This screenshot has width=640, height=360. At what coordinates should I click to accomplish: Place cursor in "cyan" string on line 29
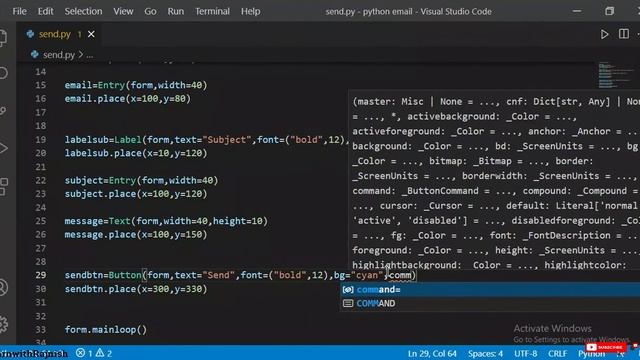tap(367, 275)
